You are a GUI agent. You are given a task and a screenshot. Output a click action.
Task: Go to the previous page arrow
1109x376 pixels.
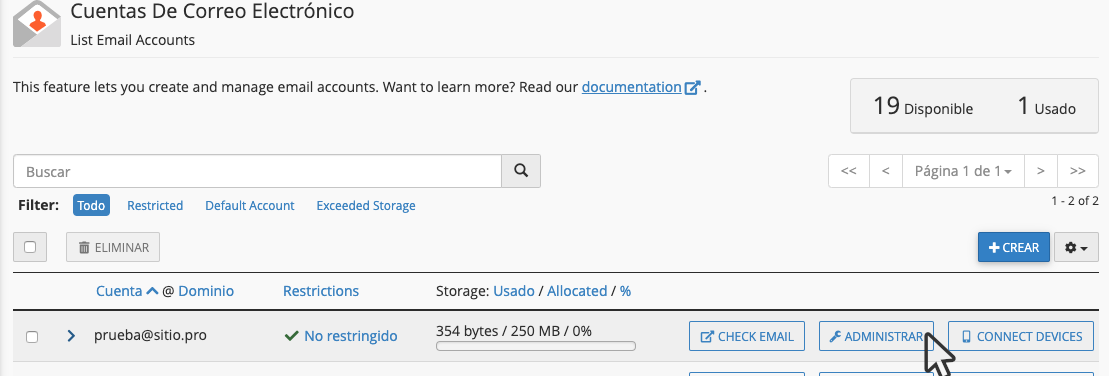(x=886, y=171)
